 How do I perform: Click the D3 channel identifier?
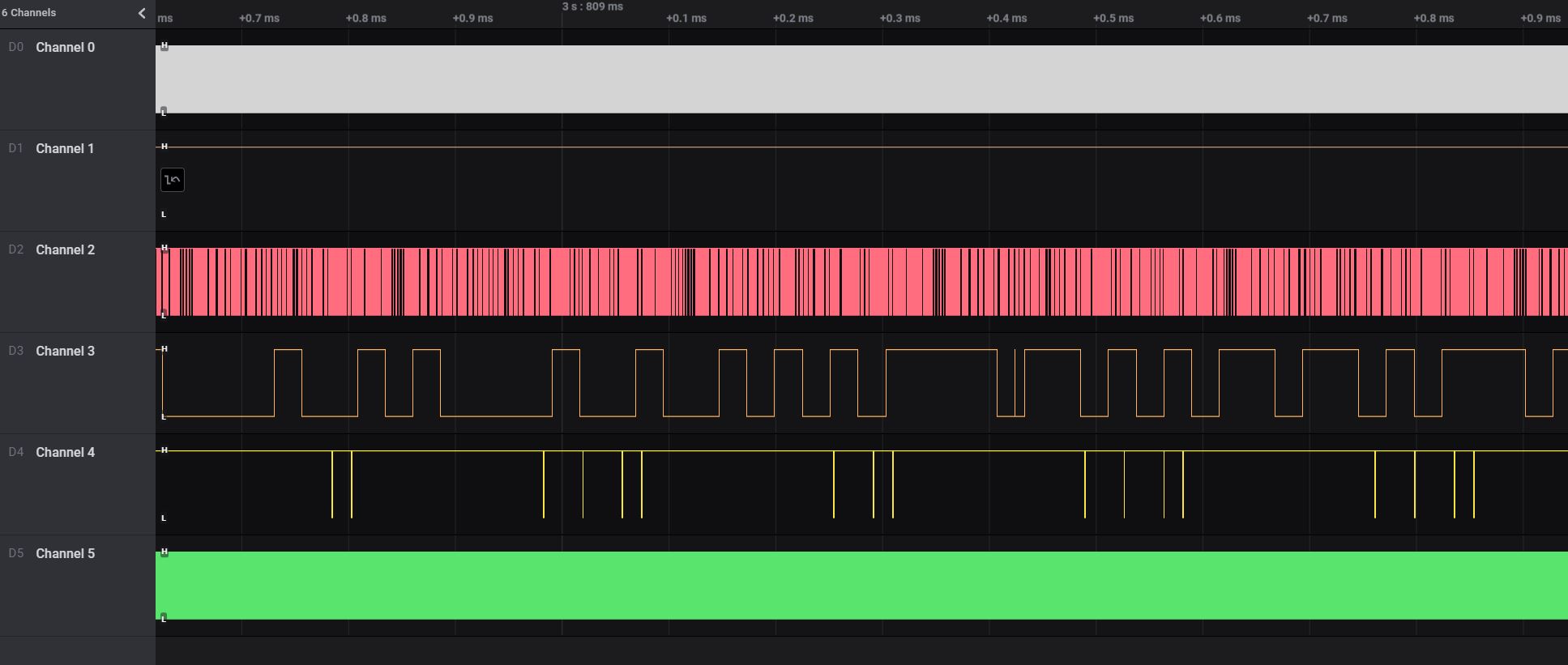point(16,352)
